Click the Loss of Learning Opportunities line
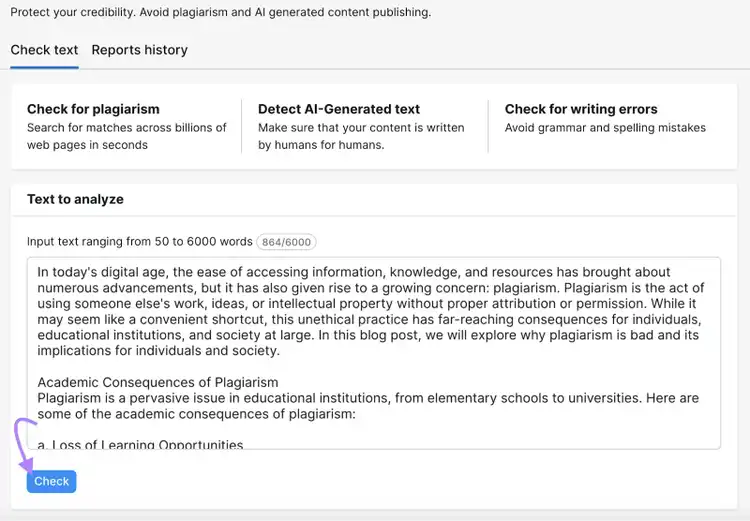 coord(140,444)
